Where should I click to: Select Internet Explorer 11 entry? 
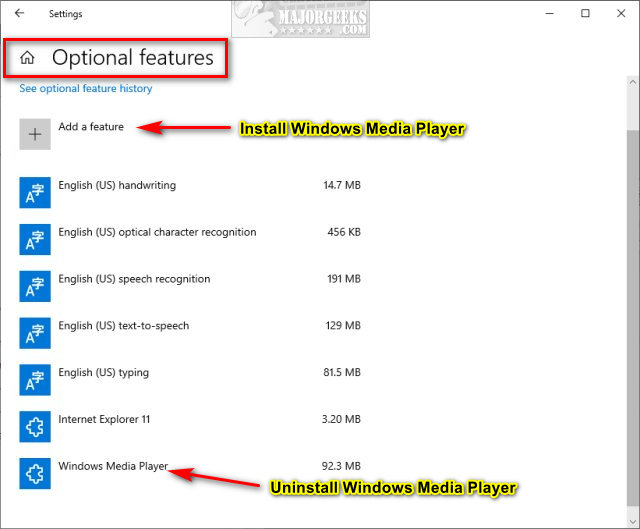(104, 419)
